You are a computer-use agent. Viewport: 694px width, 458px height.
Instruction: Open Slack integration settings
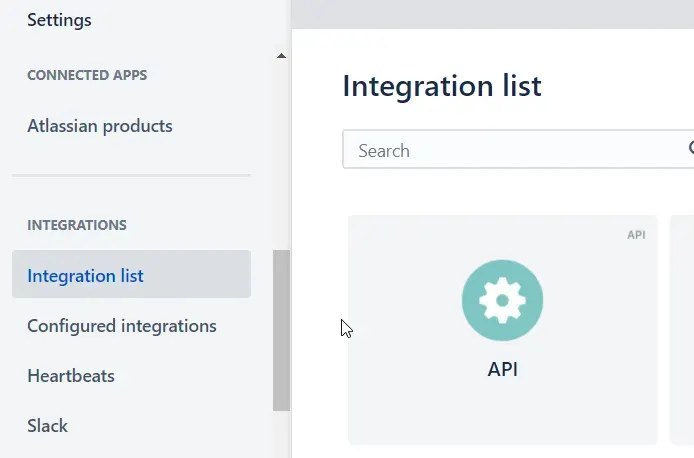coord(47,426)
